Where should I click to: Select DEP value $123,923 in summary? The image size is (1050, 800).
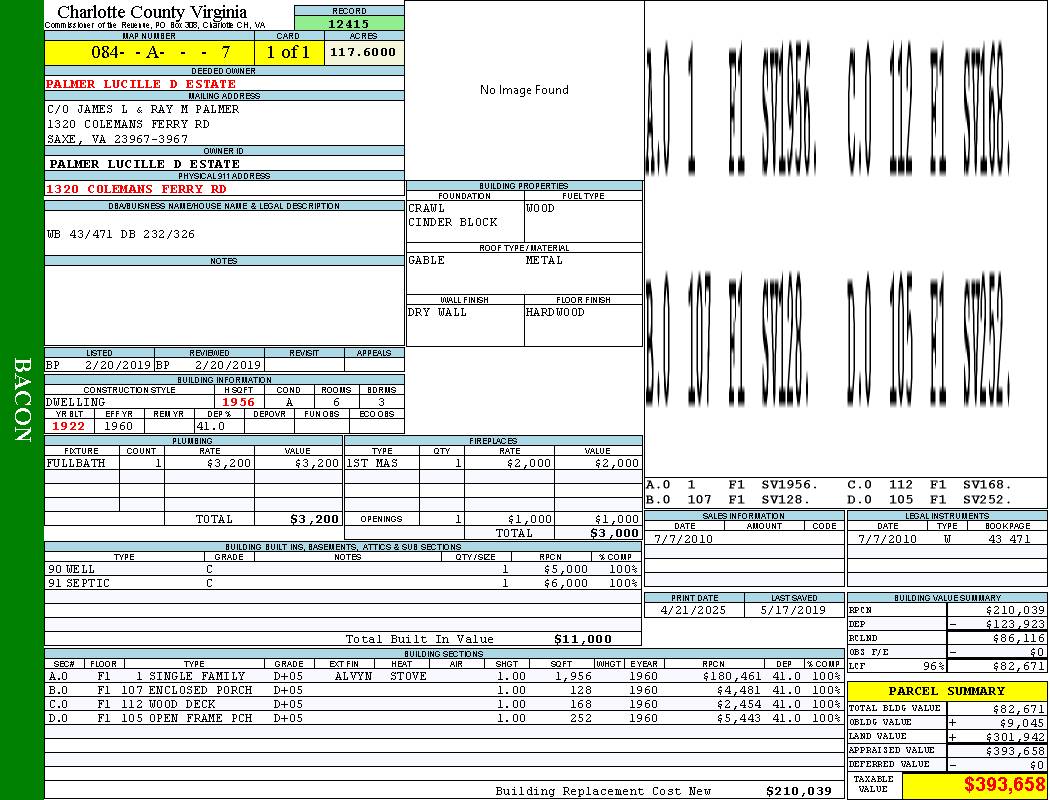(x=1015, y=625)
